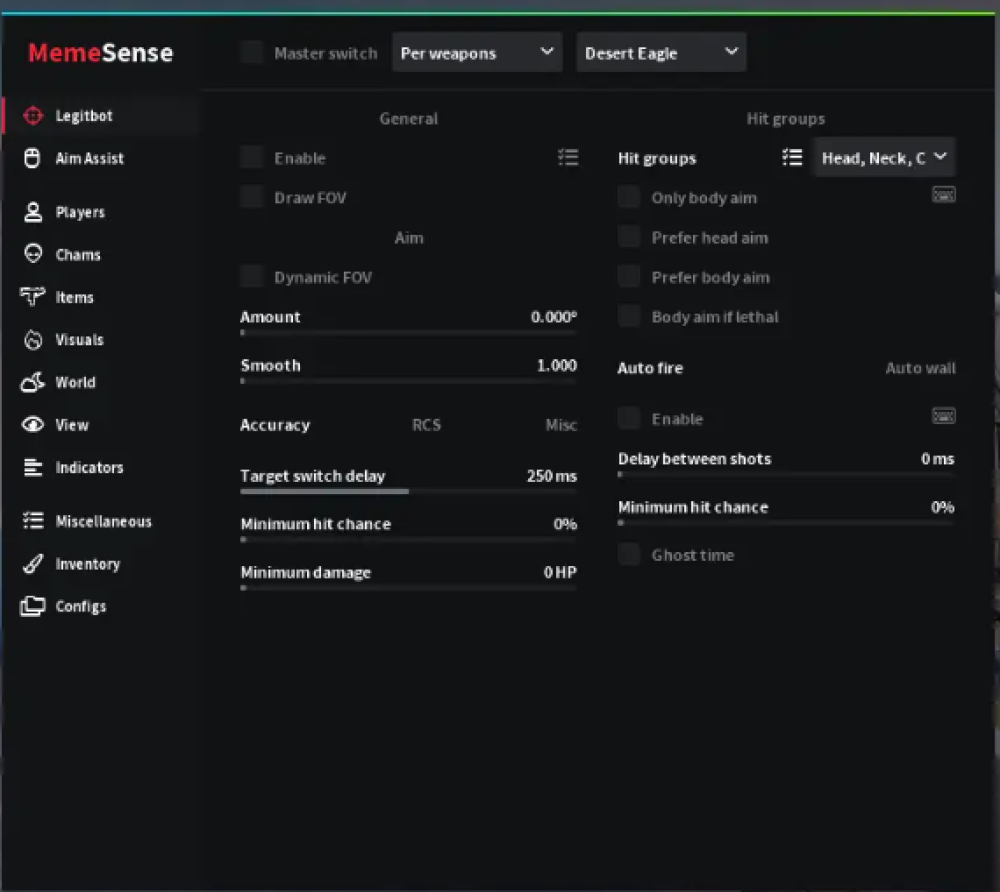The width and height of the screenshot is (1000, 892).
Task: Click the Target switch delay slider
Action: pos(408,491)
